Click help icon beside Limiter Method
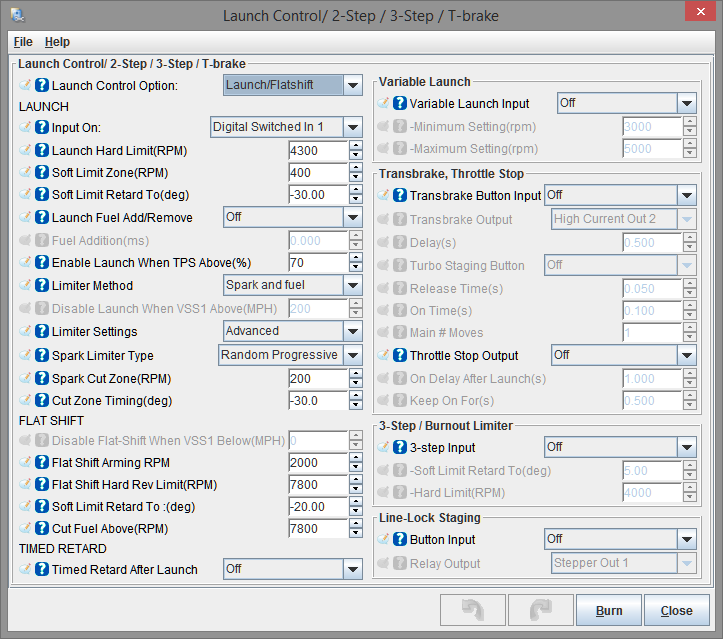Image resolution: width=723 pixels, height=639 pixels. click(x=42, y=286)
